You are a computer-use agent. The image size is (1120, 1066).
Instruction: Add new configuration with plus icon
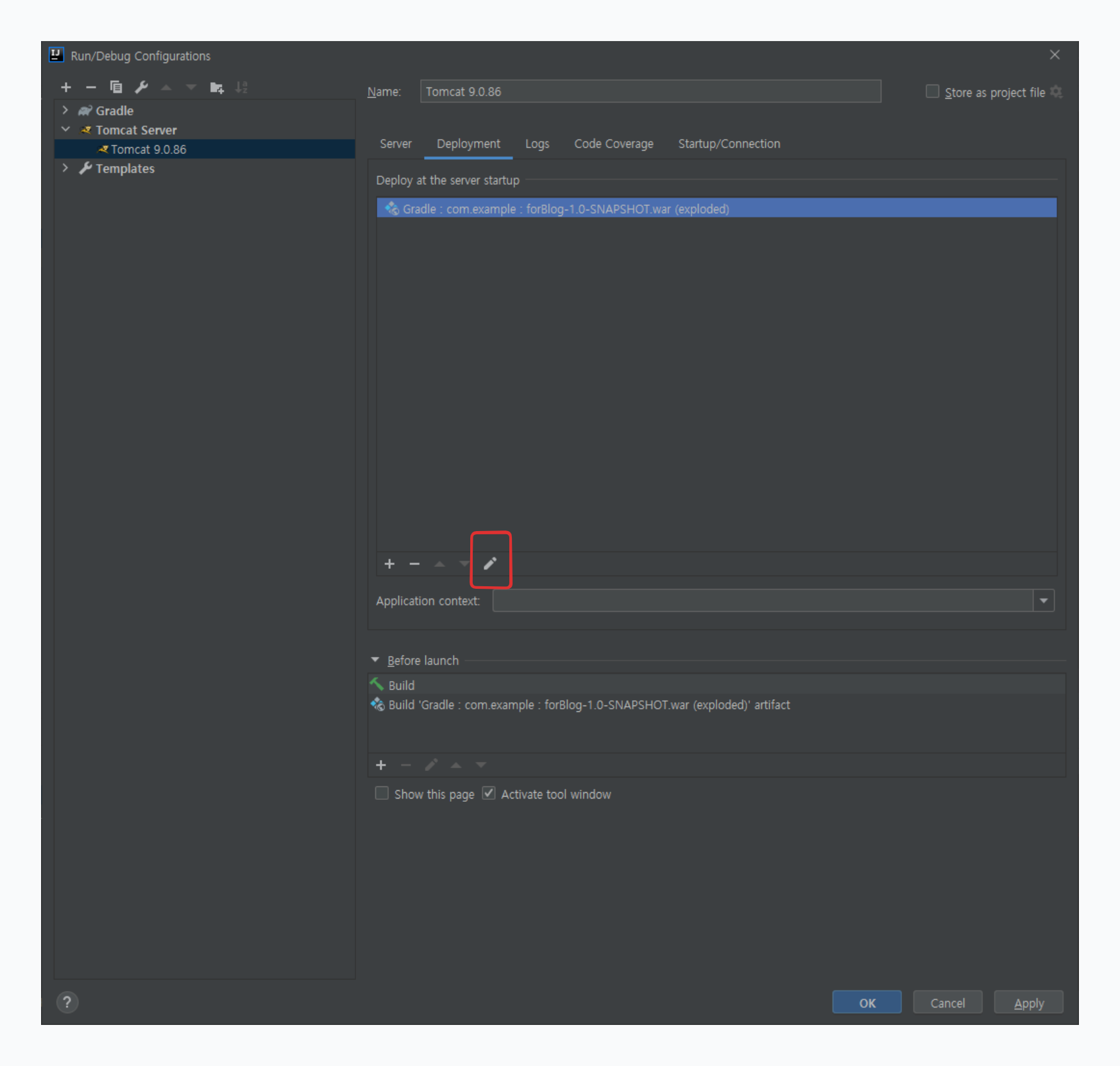[x=66, y=87]
